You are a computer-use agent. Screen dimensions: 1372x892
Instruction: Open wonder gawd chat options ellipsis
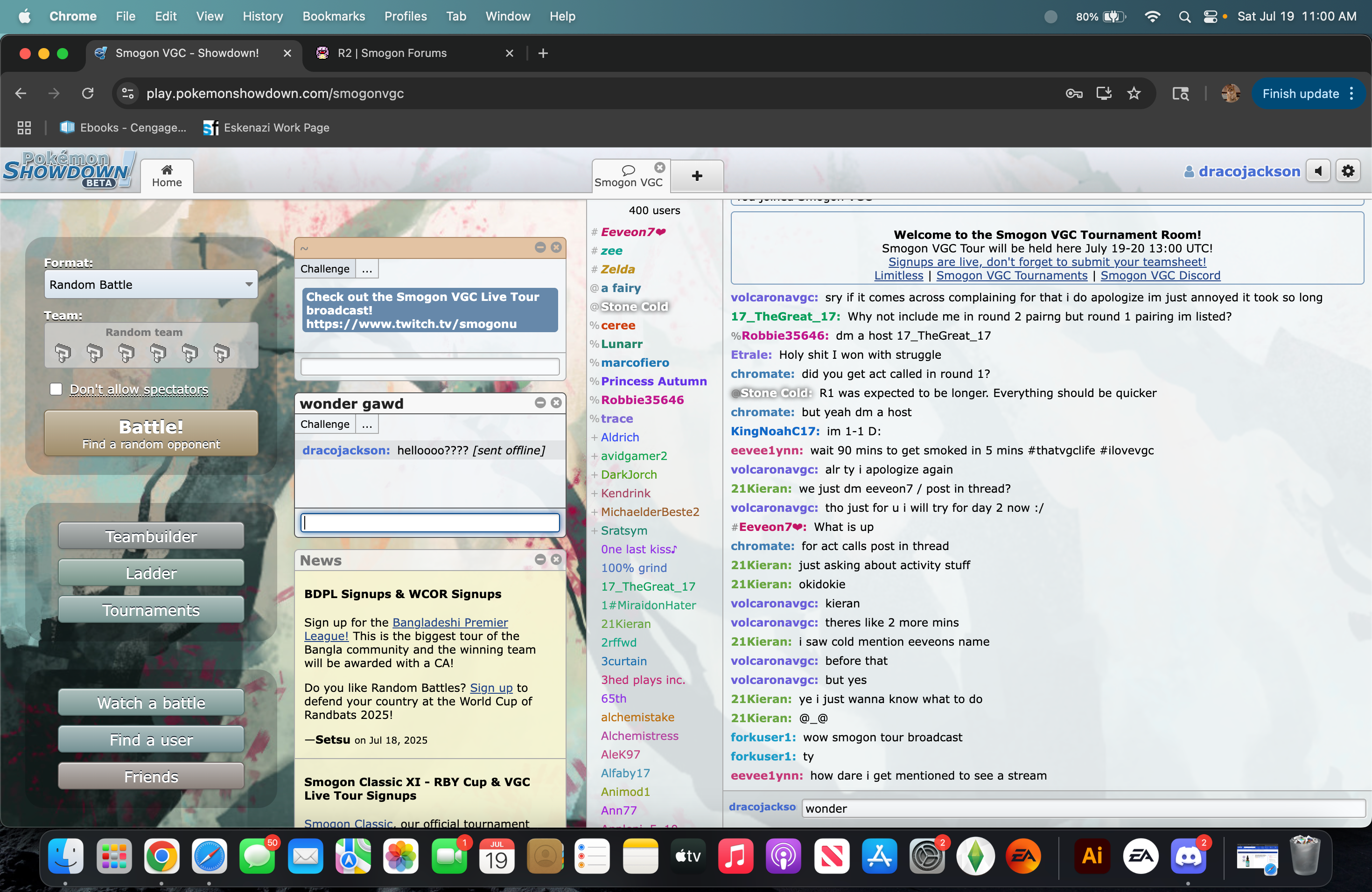pyautogui.click(x=367, y=425)
